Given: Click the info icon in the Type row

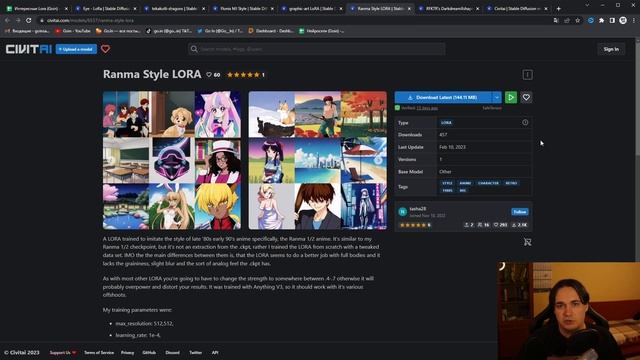Looking at the screenshot, I should pos(525,122).
